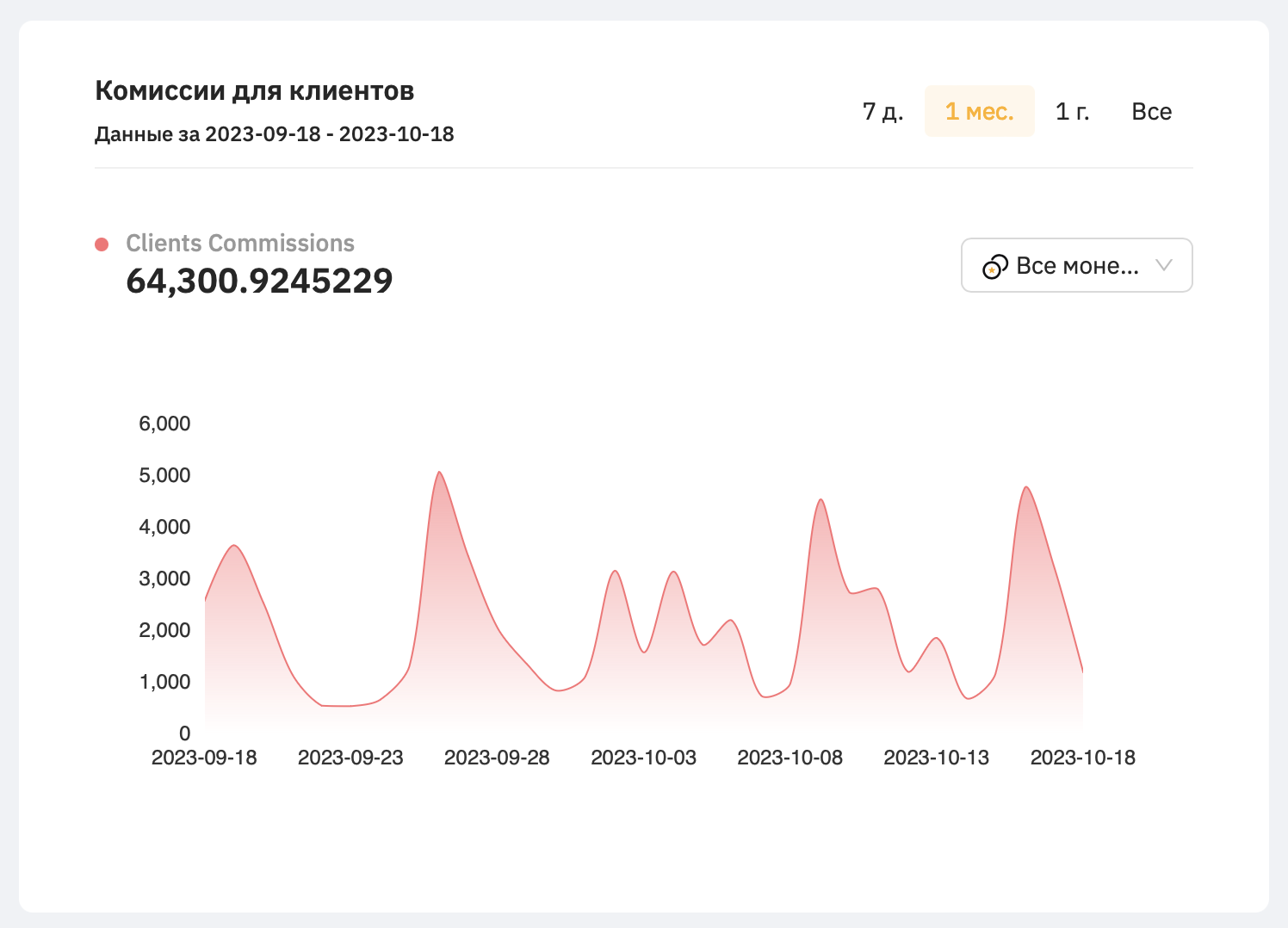Screen dimensions: 1288x928
Task: Click the Комиссии для клиентов heading
Action: point(255,90)
